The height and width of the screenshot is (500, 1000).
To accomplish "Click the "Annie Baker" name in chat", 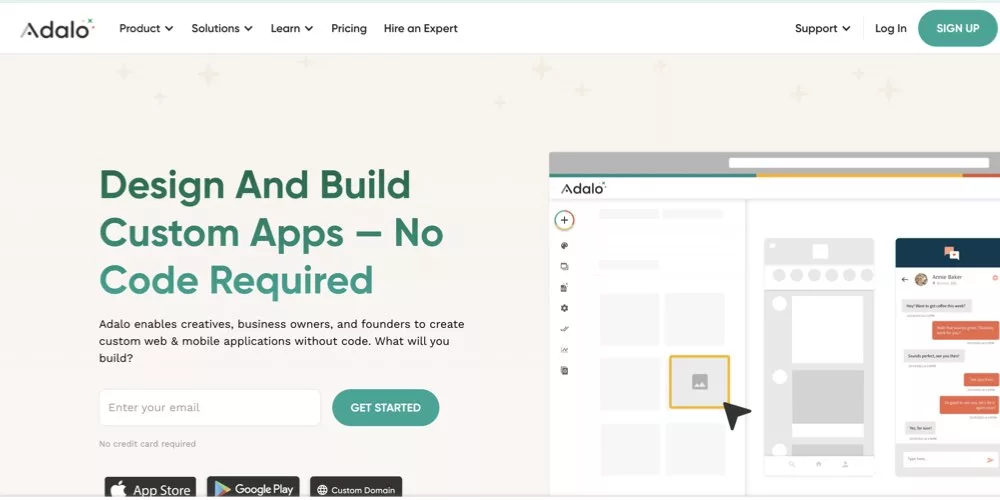I will pyautogui.click(x=947, y=277).
